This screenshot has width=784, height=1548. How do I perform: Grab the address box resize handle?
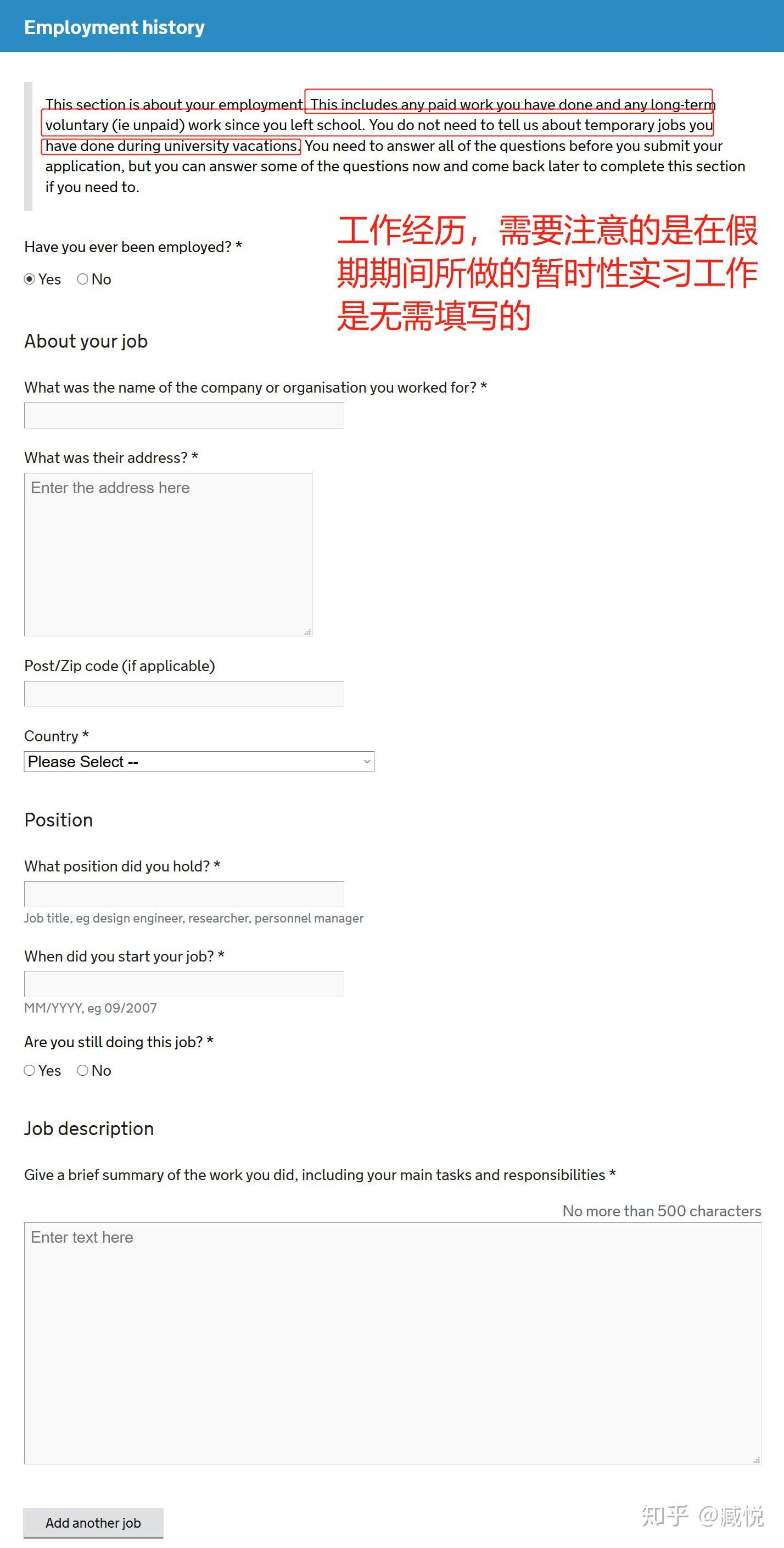307,632
